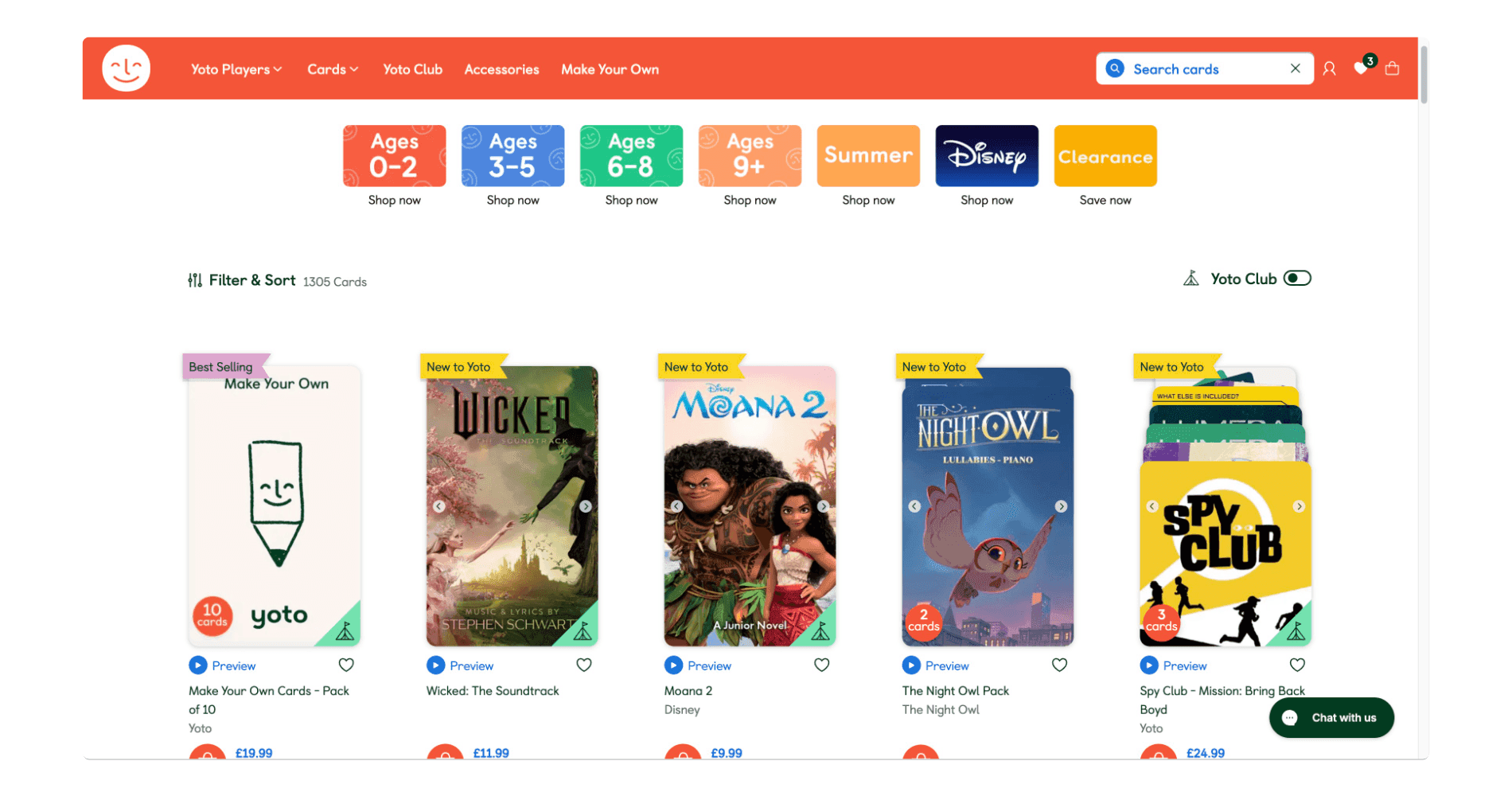
Task: Favorite The Night Owl Pack with heart
Action: 1060,665
